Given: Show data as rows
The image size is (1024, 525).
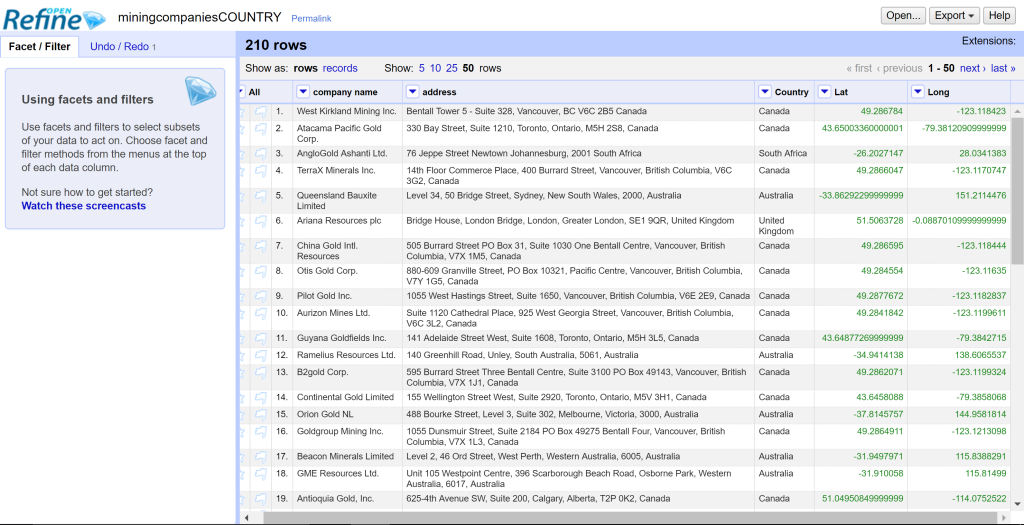Looking at the screenshot, I should point(306,68).
